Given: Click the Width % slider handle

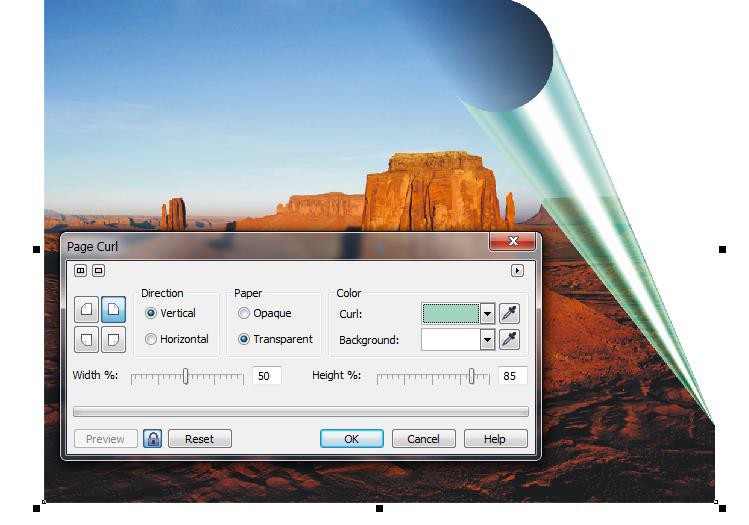Looking at the screenshot, I should 186,376.
